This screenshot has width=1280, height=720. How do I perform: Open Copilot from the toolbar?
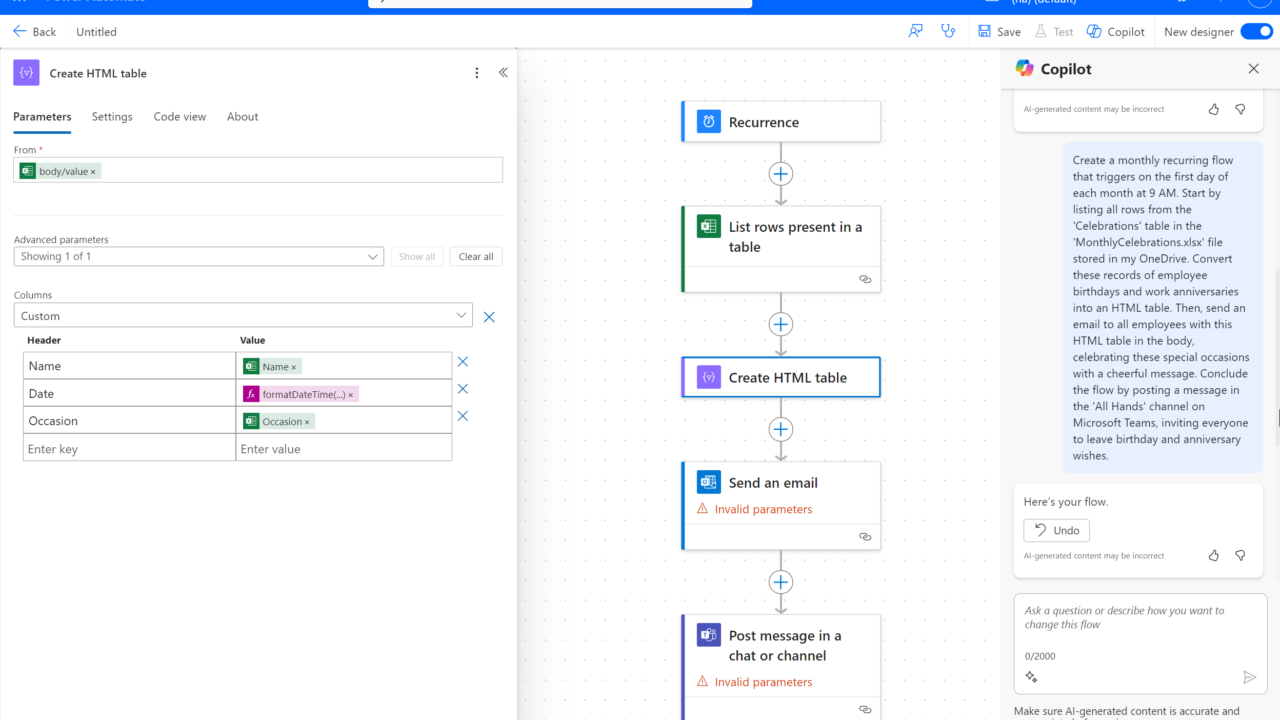1115,32
